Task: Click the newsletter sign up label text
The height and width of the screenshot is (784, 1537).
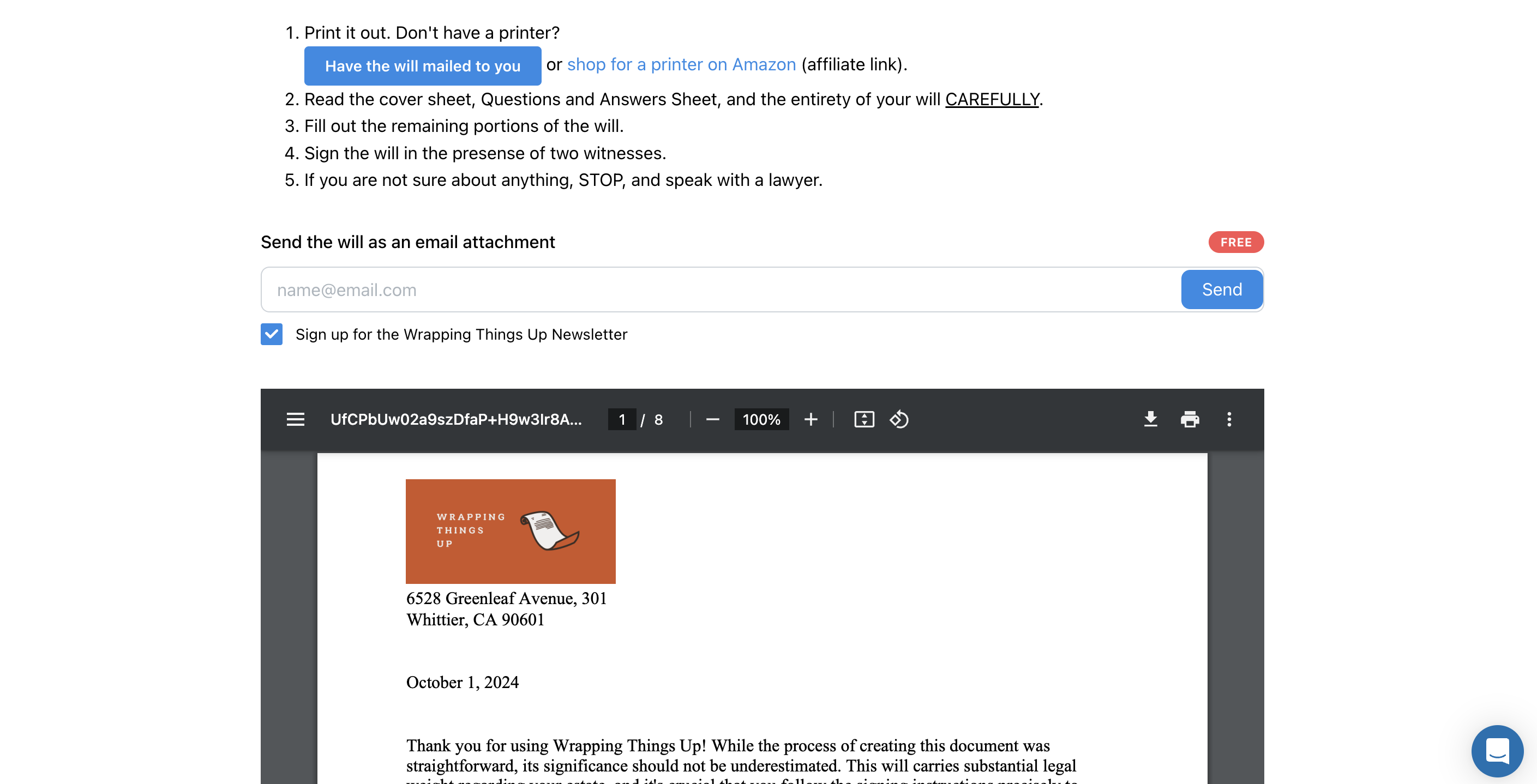Action: [x=461, y=334]
